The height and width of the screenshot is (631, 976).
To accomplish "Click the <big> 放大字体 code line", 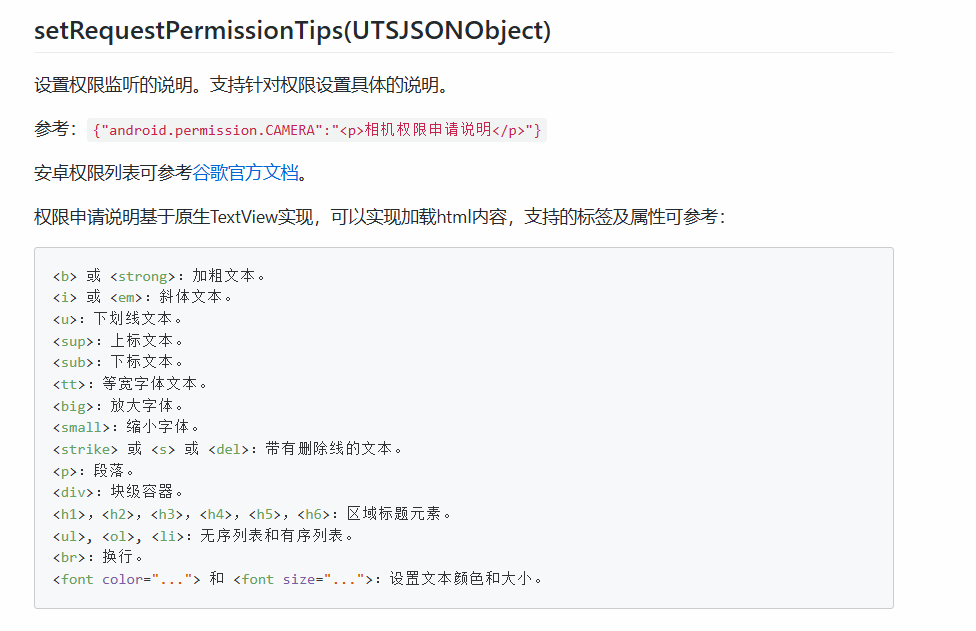I will point(118,406).
